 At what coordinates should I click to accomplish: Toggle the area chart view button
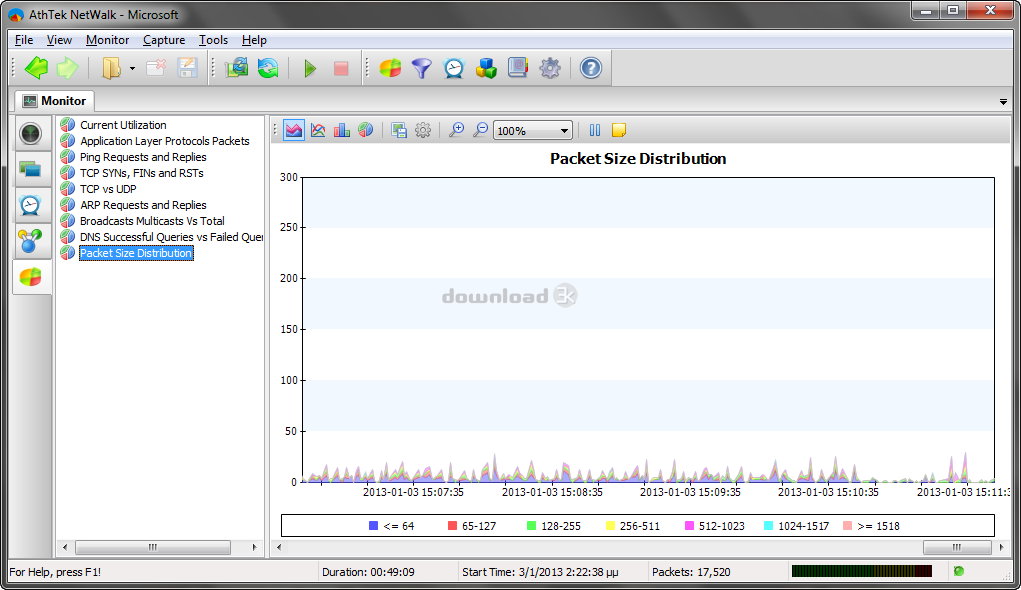294,130
